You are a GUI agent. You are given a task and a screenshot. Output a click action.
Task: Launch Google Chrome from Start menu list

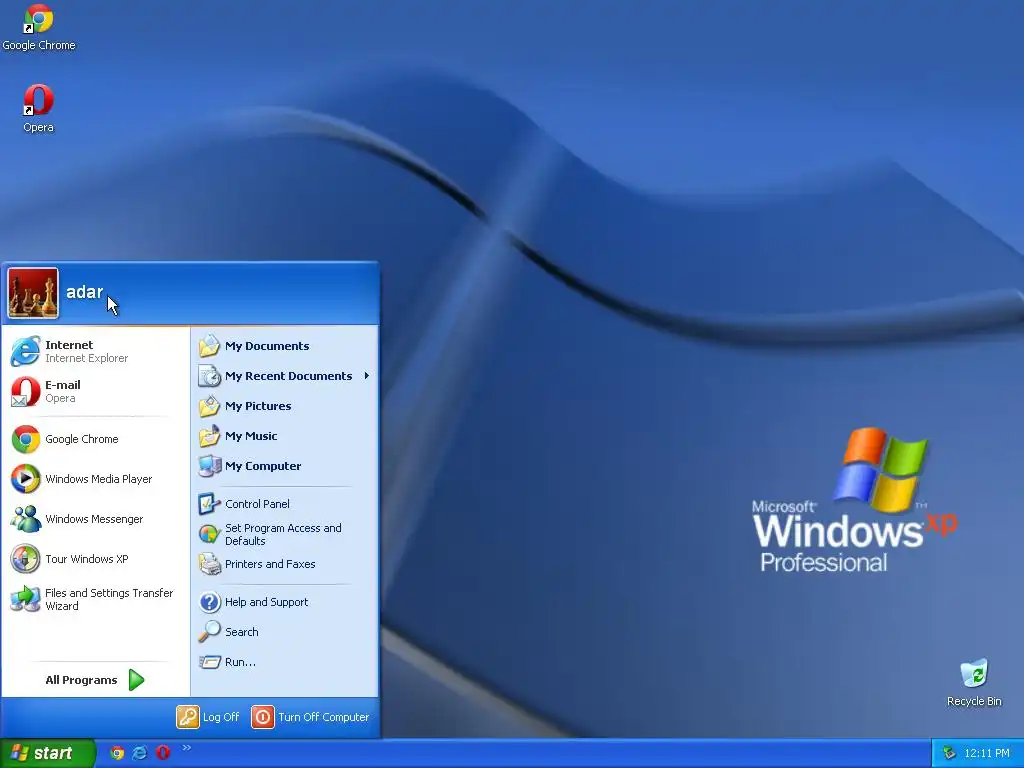click(26, 439)
